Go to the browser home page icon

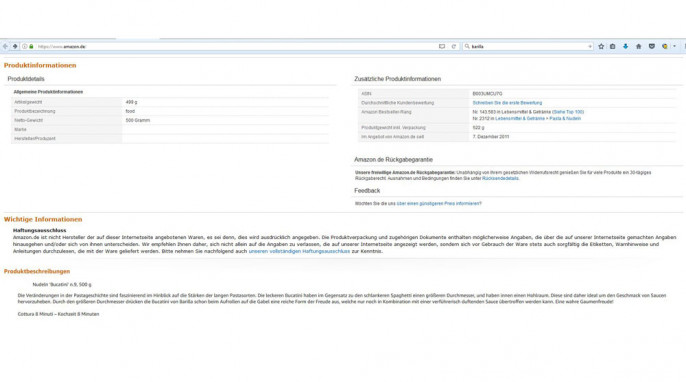point(638,46)
